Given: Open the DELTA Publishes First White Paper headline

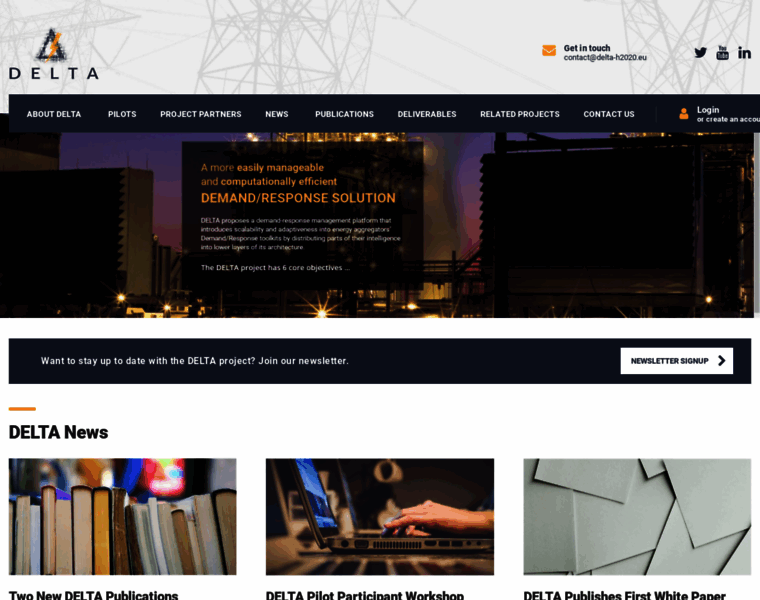Looking at the screenshot, I should [625, 595].
